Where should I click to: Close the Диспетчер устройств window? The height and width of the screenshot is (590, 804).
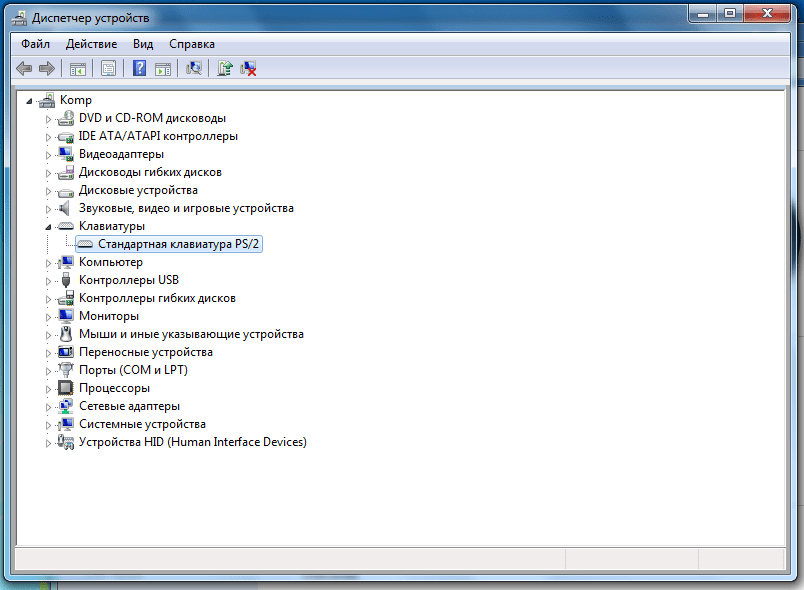pyautogui.click(x=767, y=13)
